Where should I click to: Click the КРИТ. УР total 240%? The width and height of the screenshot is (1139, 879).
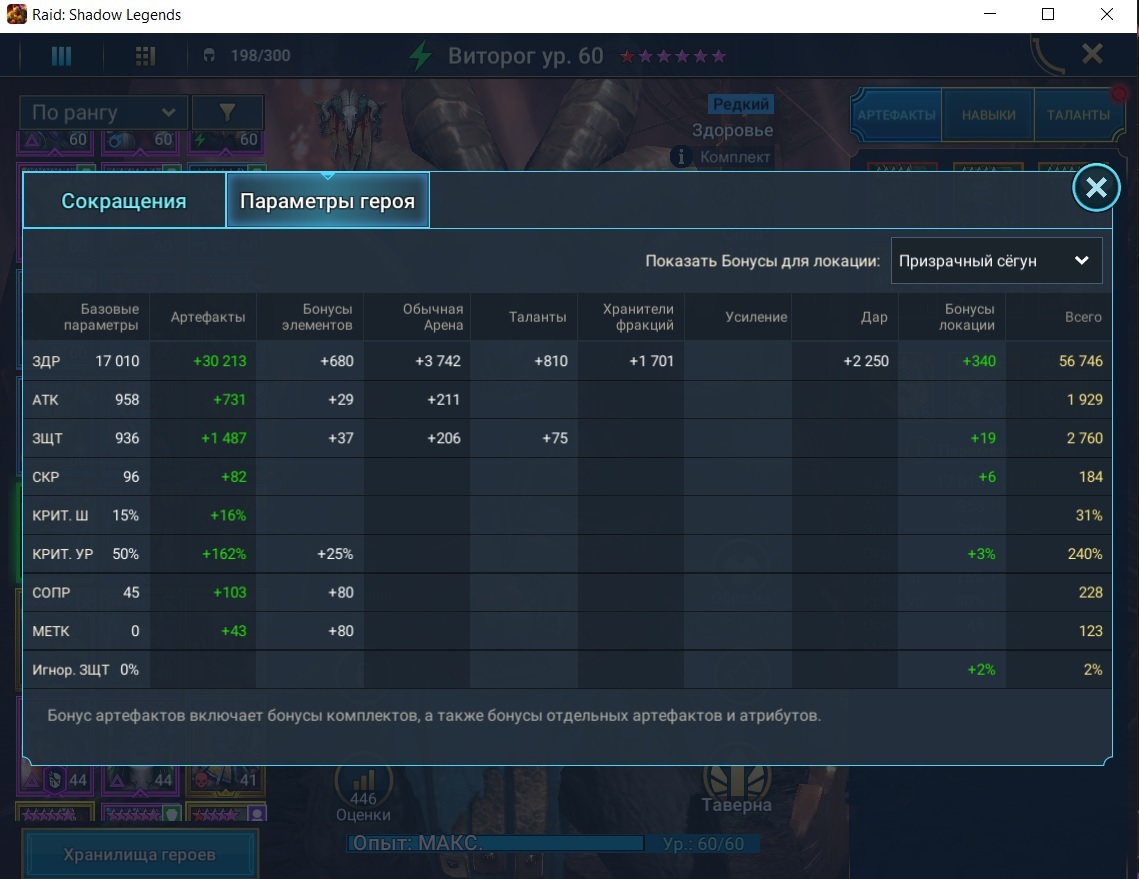coord(1085,554)
